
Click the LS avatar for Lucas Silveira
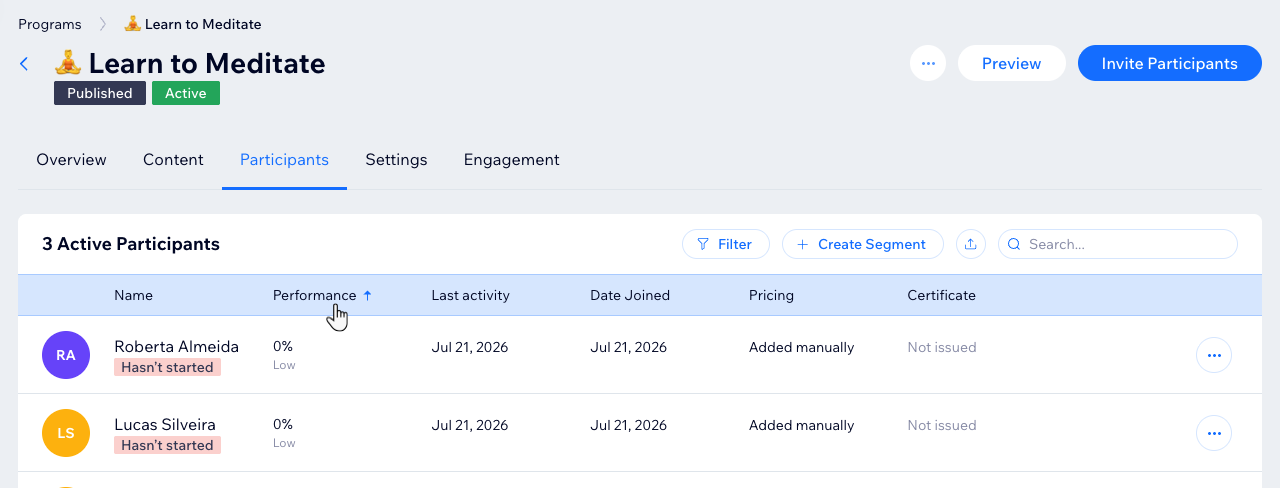click(x=66, y=433)
